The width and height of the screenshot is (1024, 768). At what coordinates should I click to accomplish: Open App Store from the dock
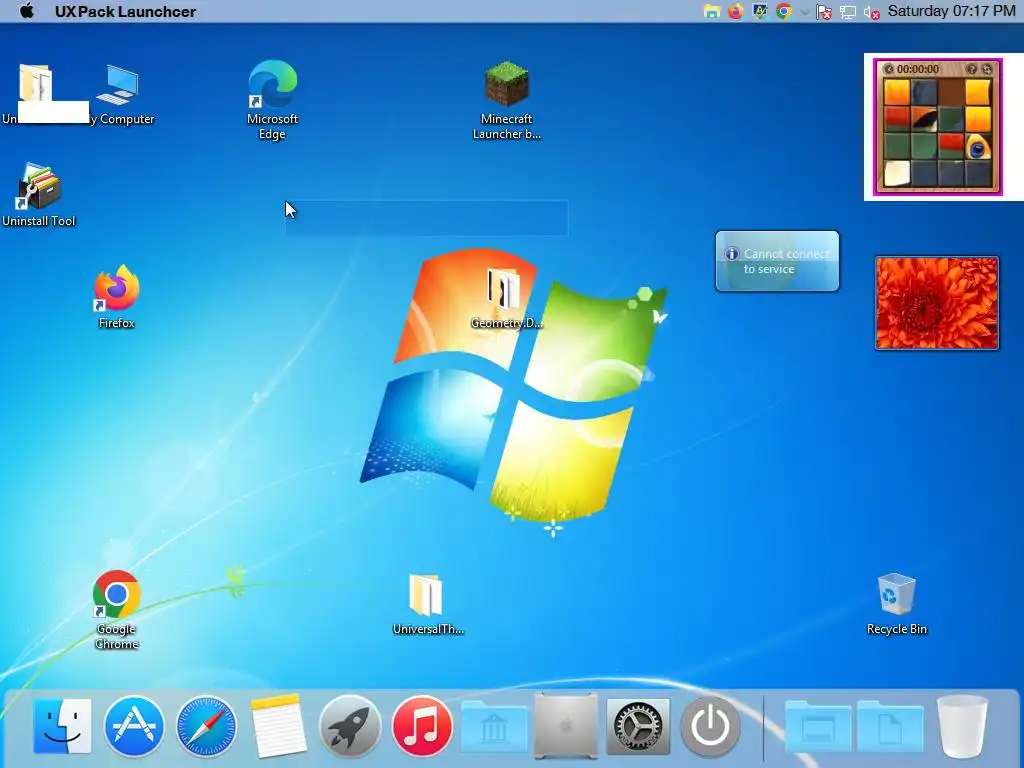[134, 726]
